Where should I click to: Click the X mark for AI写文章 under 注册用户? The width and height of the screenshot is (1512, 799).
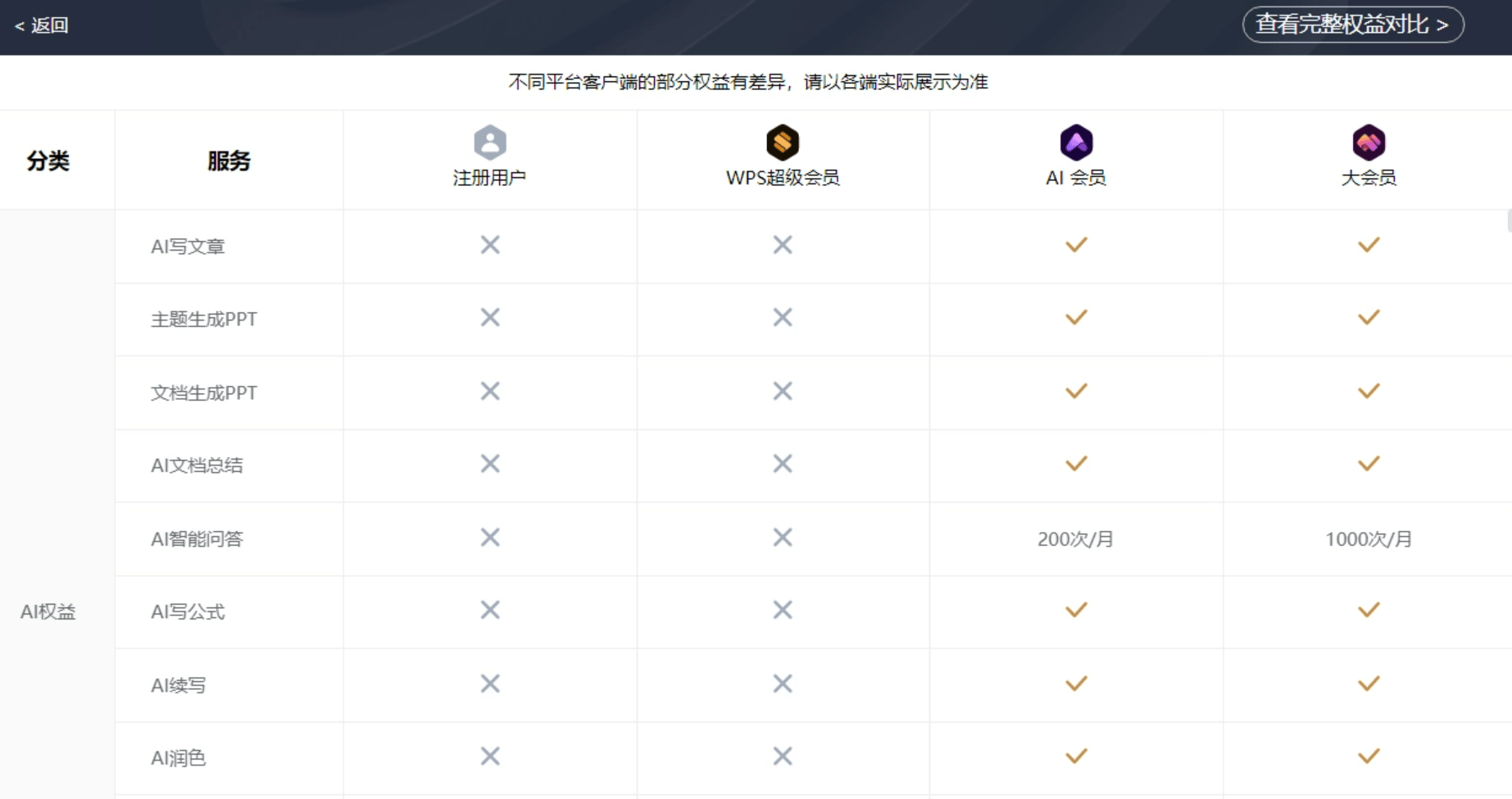(x=490, y=245)
